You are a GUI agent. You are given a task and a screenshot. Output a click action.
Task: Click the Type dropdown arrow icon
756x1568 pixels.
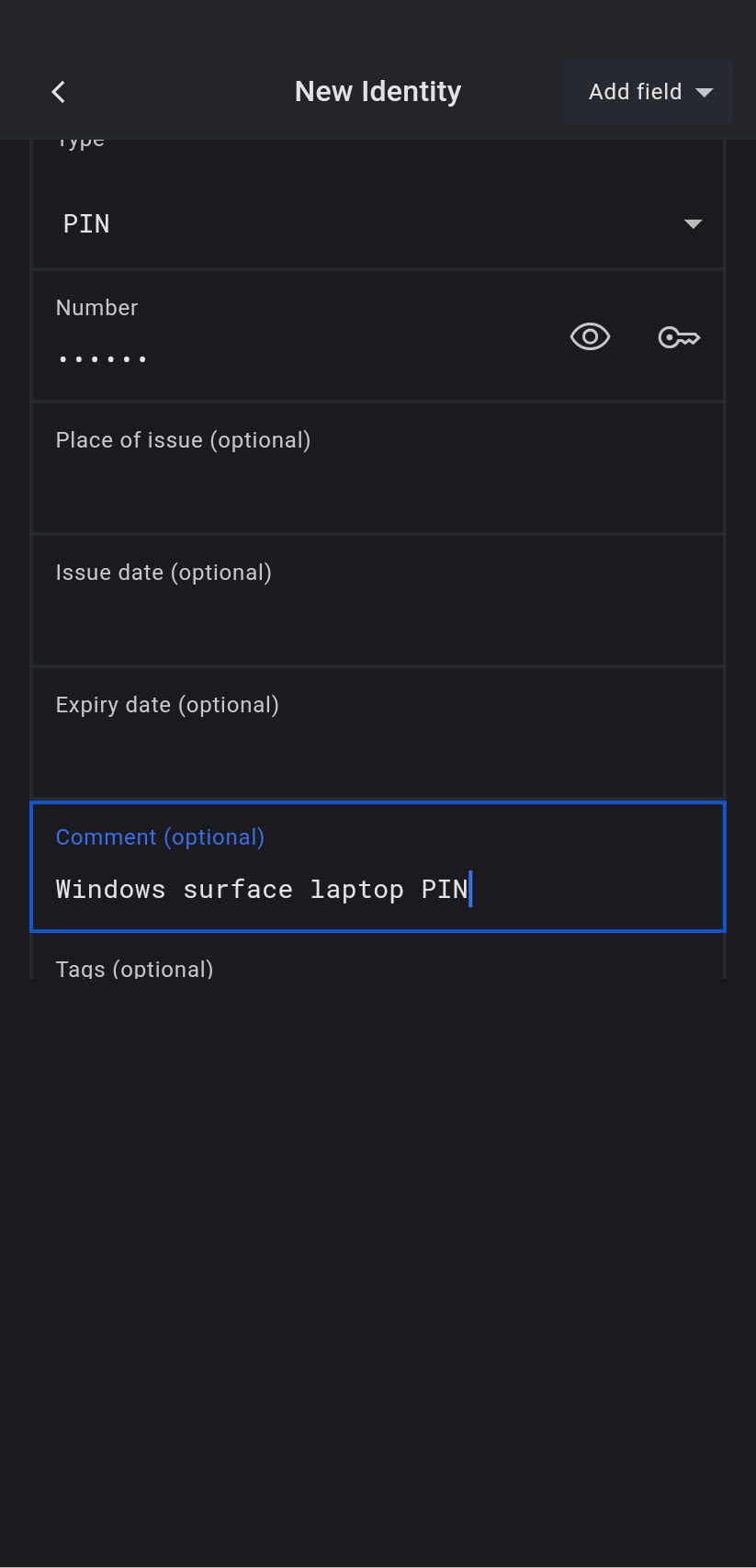pyautogui.click(x=694, y=224)
